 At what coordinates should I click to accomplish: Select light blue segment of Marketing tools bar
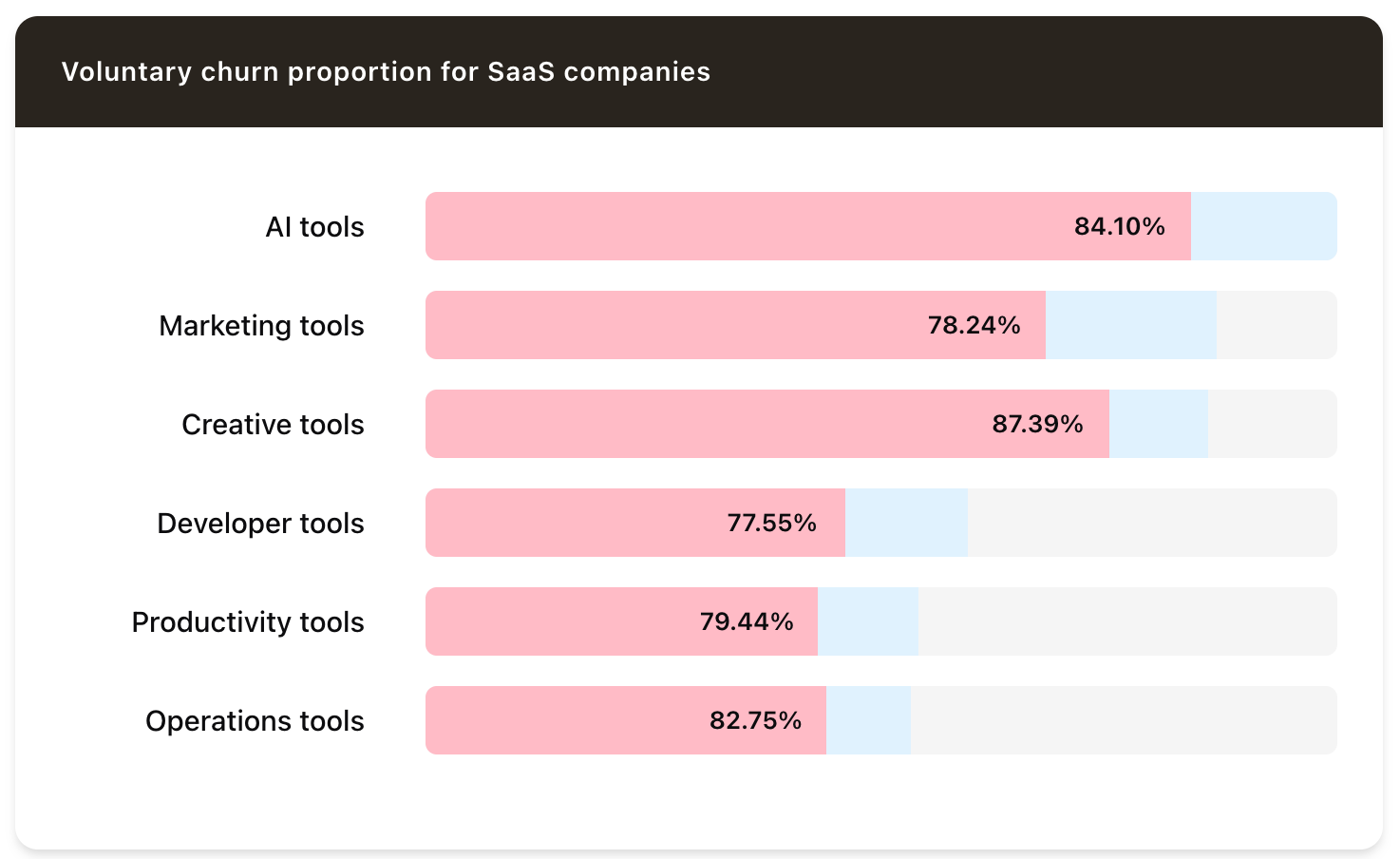point(1130,326)
